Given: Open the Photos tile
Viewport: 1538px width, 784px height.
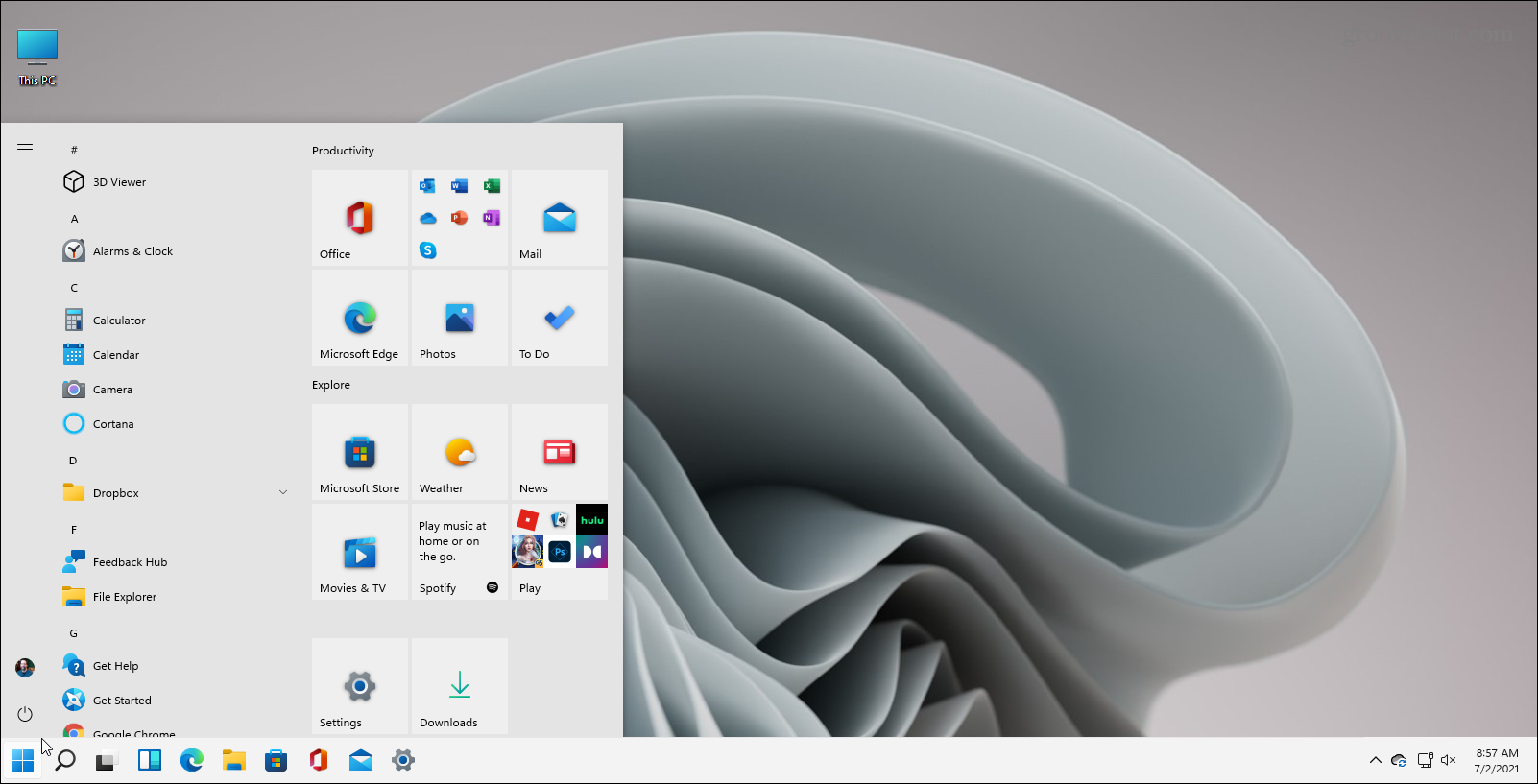Looking at the screenshot, I should (460, 318).
